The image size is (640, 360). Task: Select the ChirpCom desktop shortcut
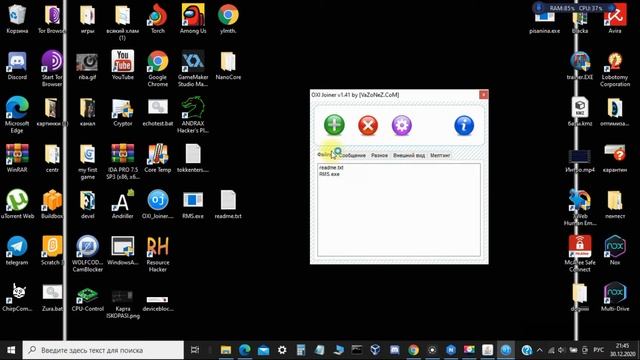click(x=17, y=297)
